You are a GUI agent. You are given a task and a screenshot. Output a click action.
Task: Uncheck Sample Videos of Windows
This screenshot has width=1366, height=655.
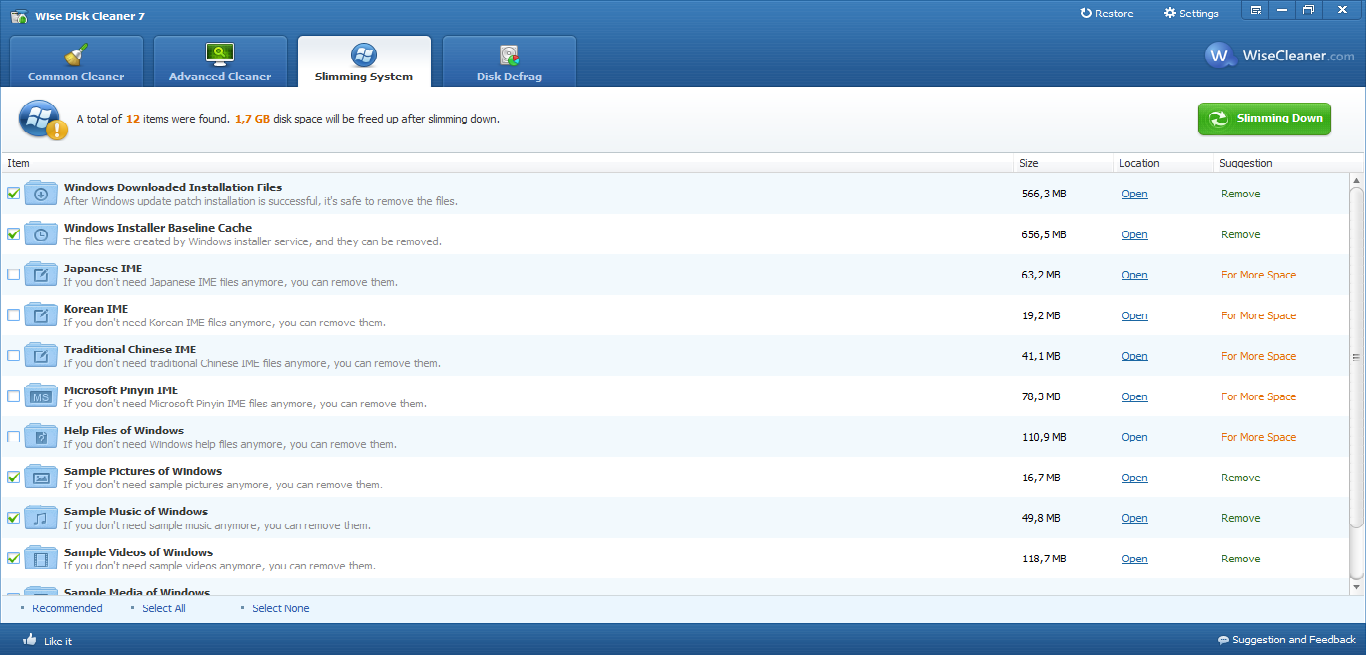click(14, 558)
